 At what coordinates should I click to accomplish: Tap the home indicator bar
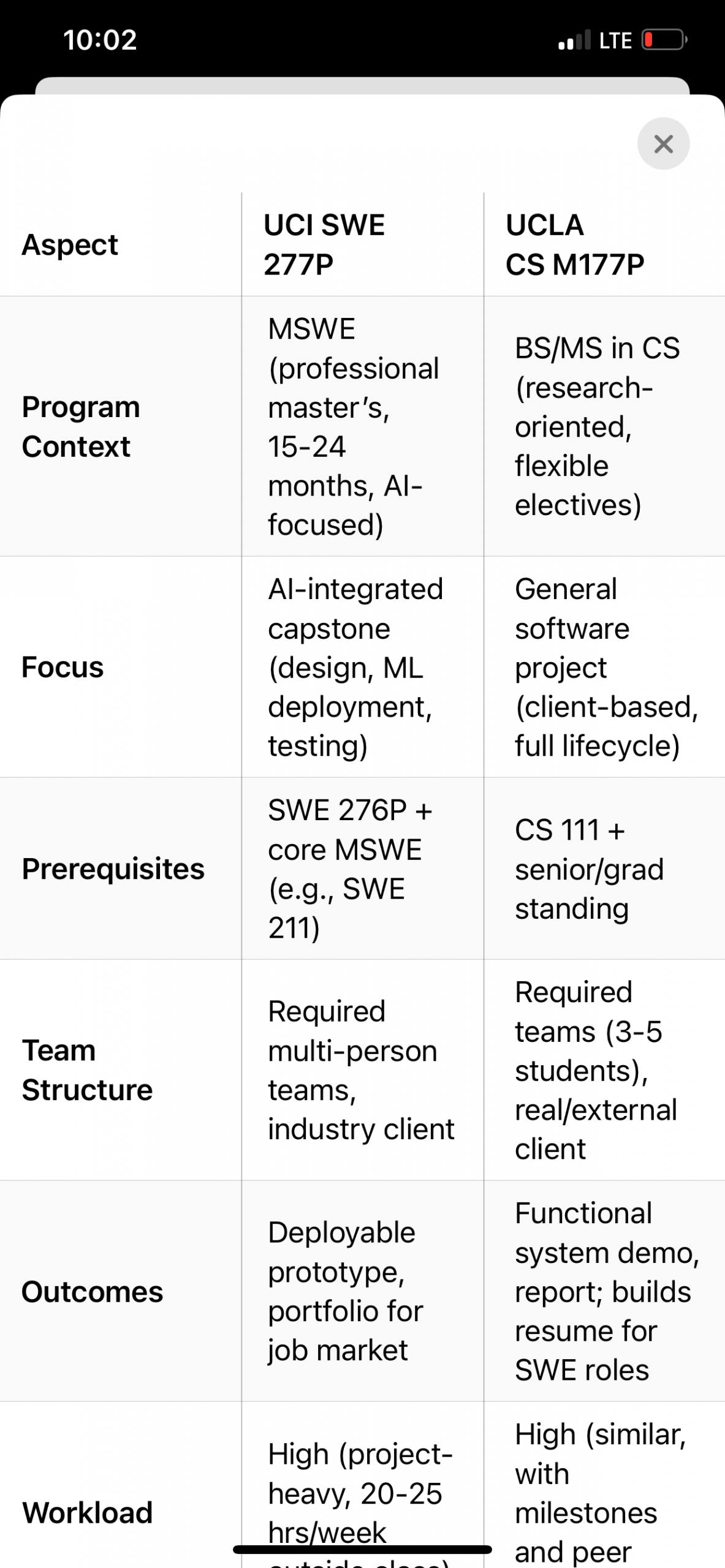pos(362,1550)
